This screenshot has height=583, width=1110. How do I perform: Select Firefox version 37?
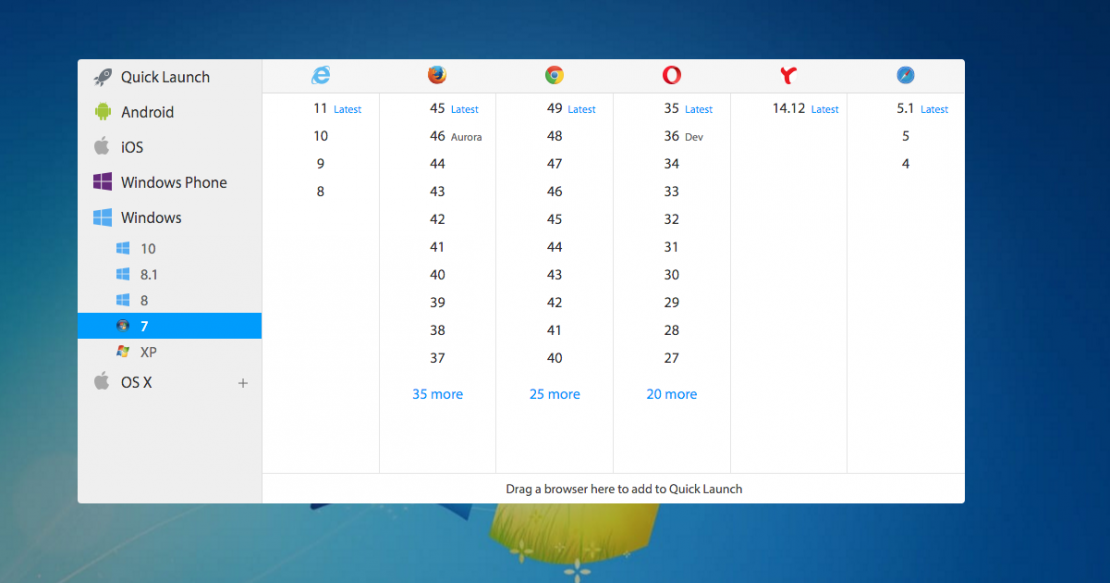point(437,358)
